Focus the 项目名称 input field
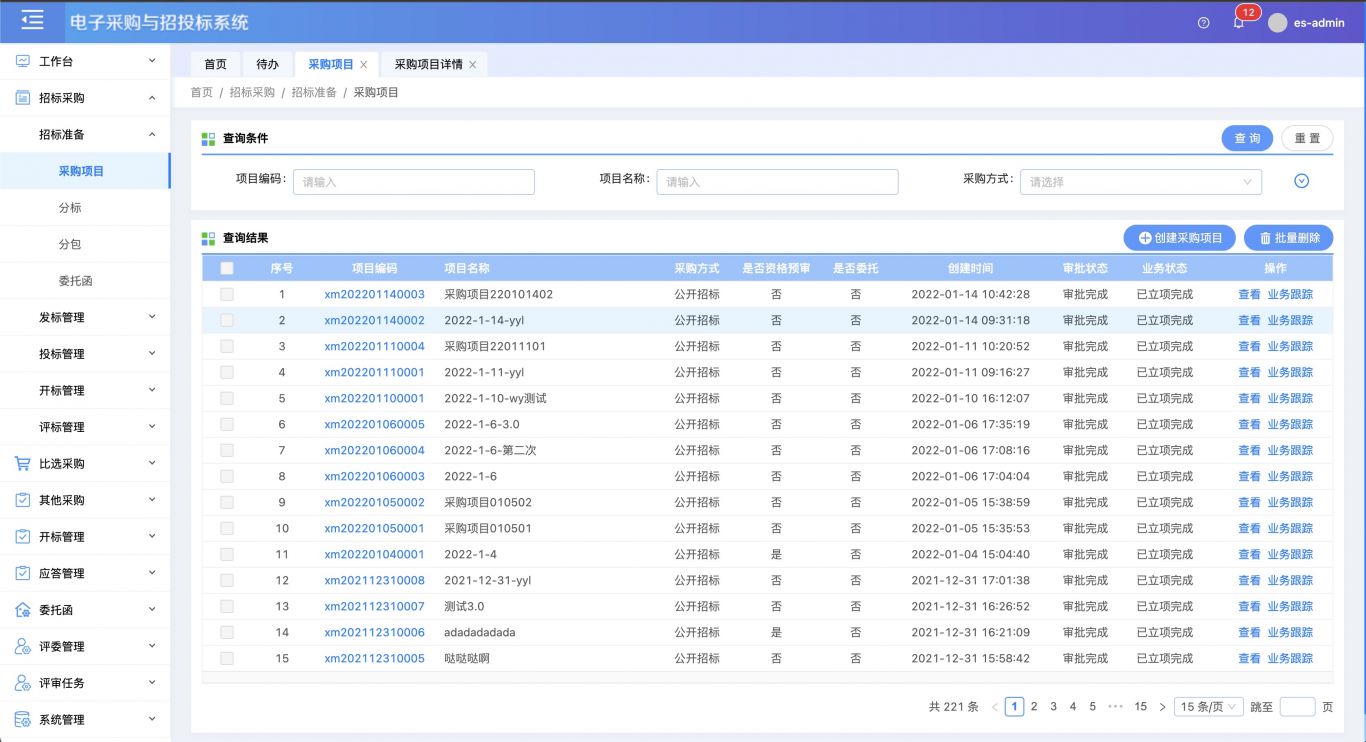 [x=777, y=182]
